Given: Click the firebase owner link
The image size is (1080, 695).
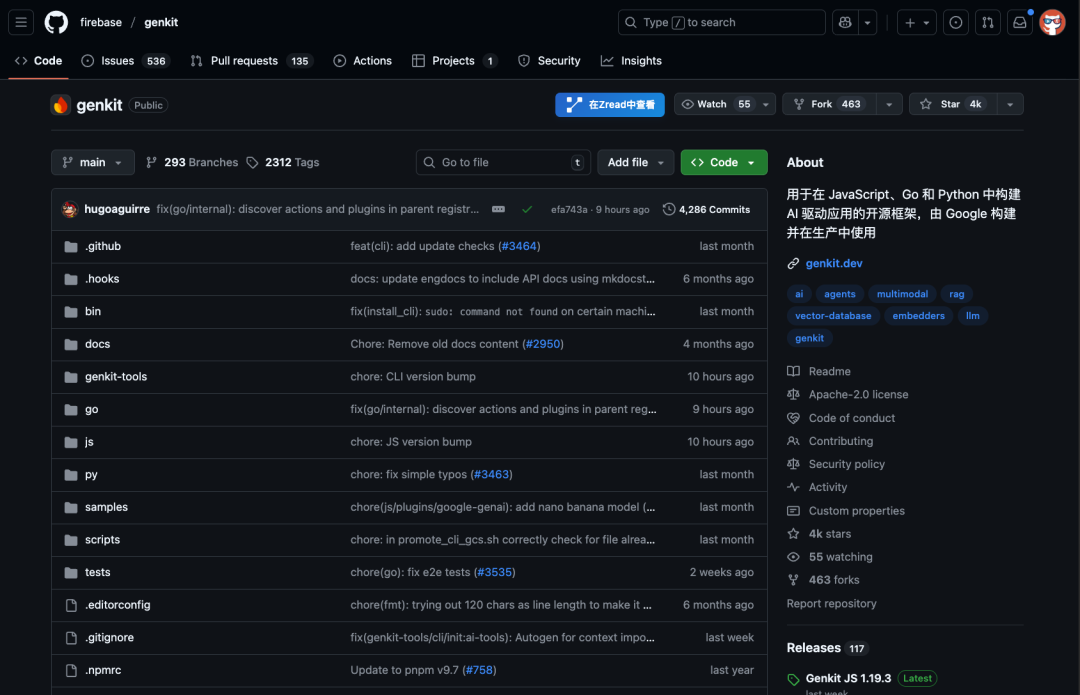Looking at the screenshot, I should (x=101, y=22).
